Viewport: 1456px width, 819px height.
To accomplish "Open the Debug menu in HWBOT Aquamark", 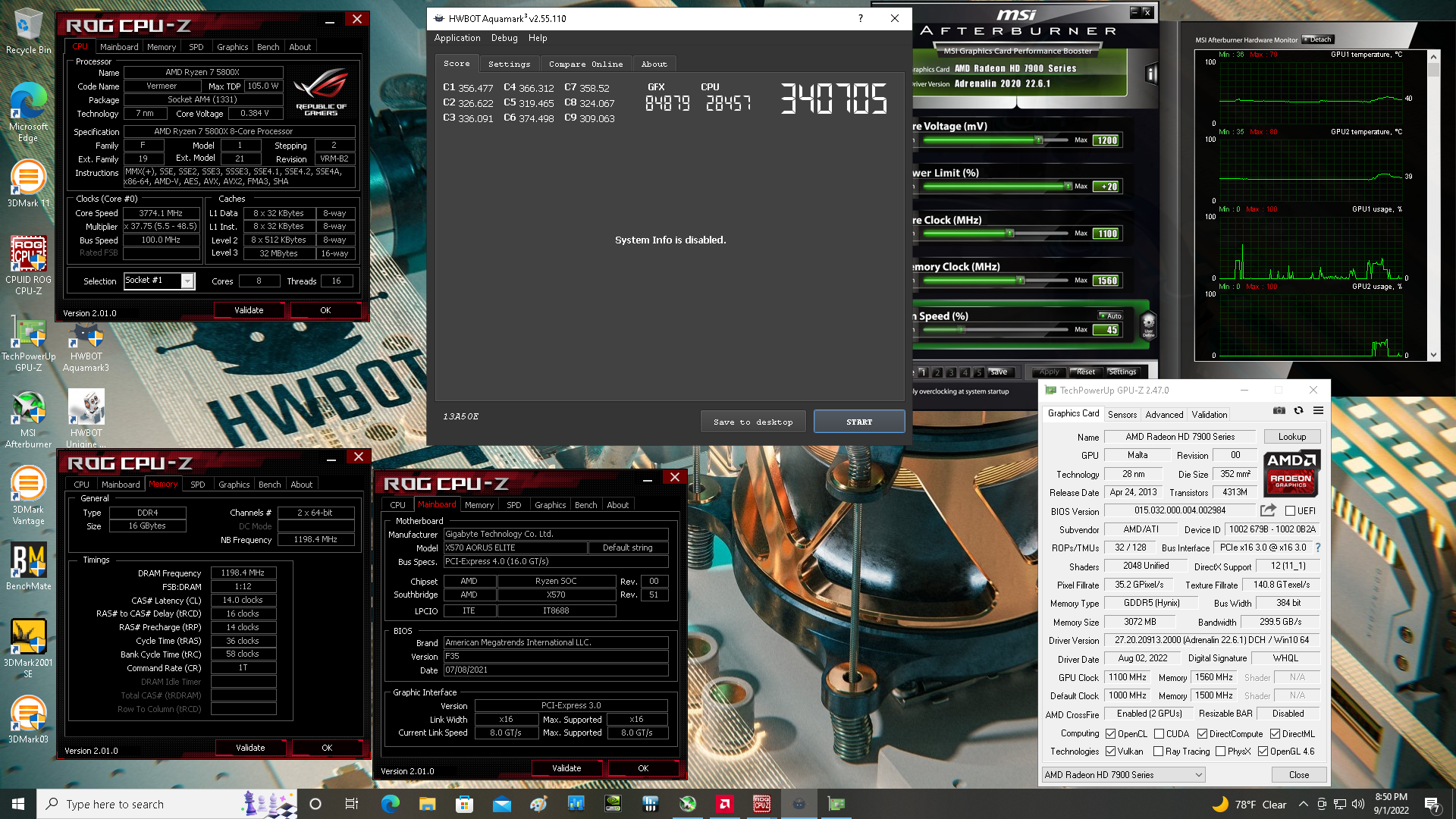I will coord(504,38).
